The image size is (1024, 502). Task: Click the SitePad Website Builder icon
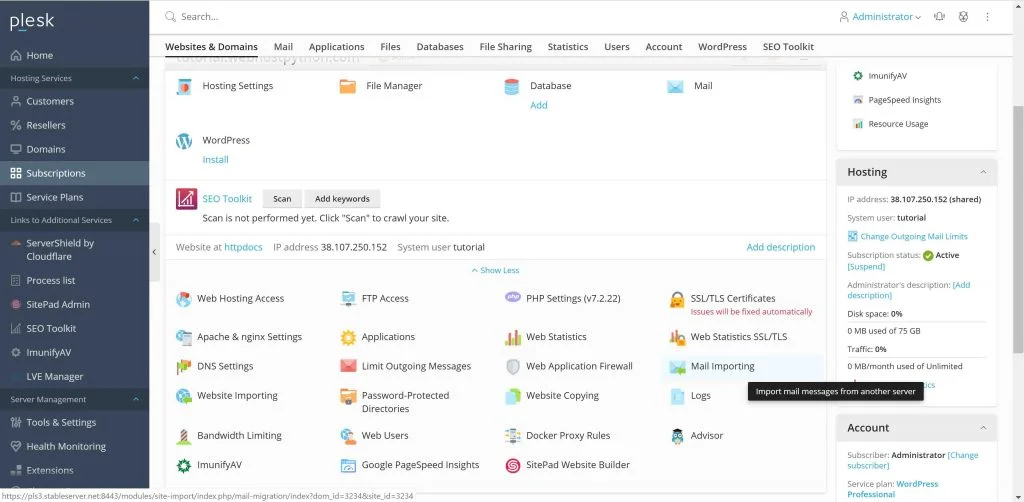[x=513, y=465]
